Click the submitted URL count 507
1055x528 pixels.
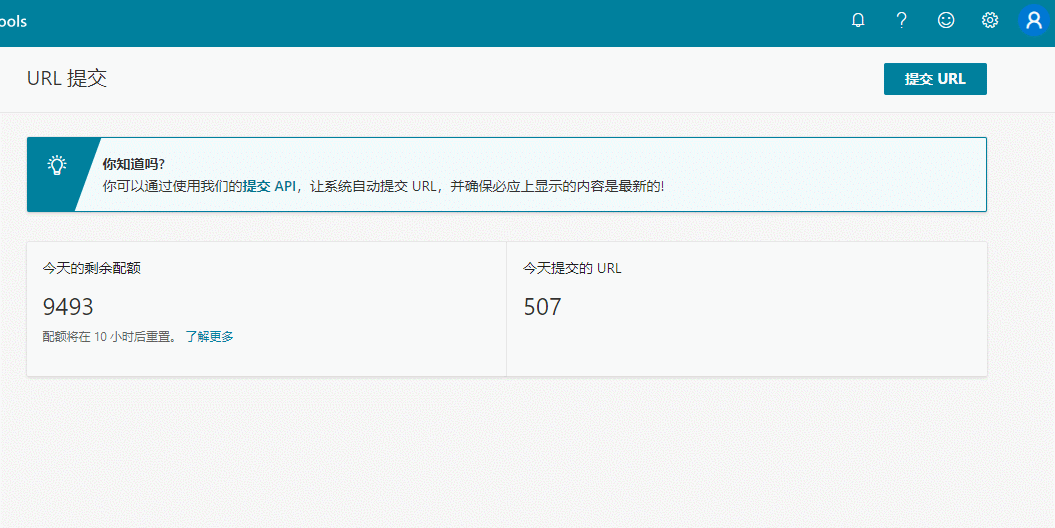(x=543, y=307)
